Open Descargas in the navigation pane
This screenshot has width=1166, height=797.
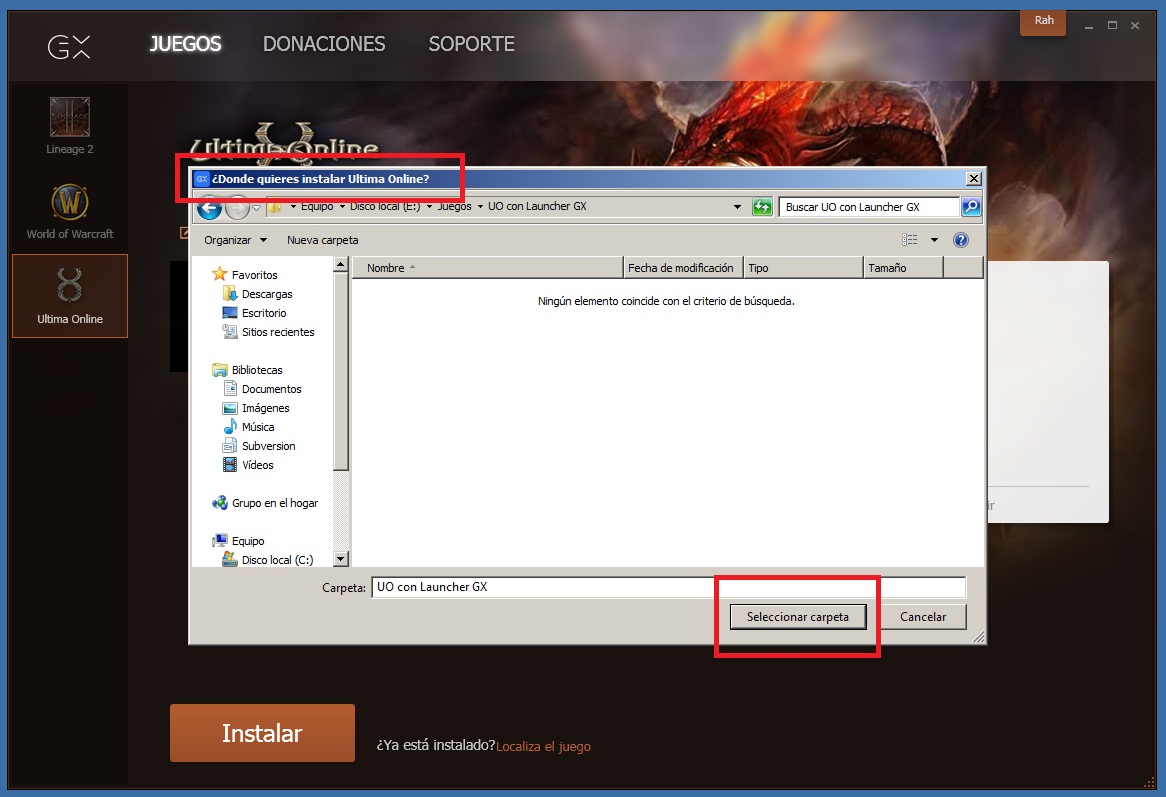[x=267, y=294]
